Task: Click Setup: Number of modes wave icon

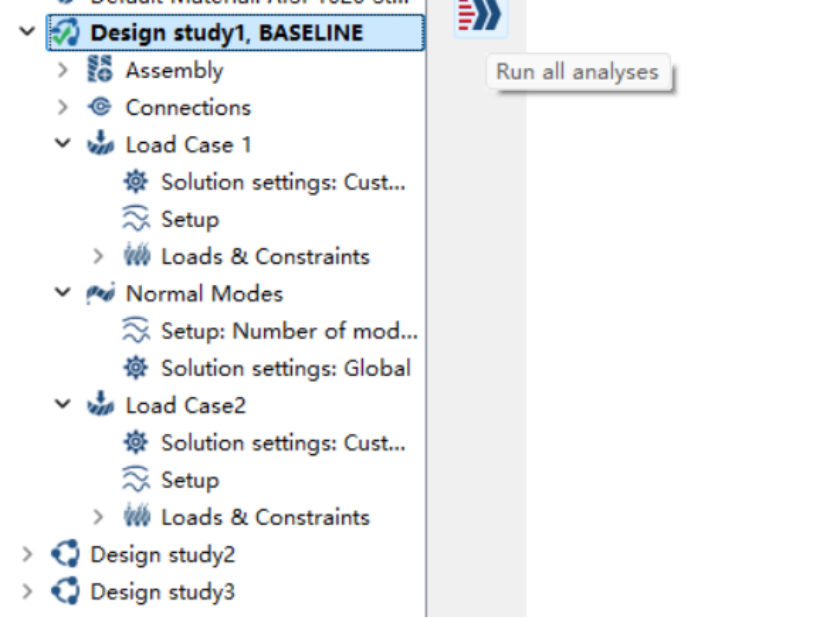Action: pyautogui.click(x=136, y=330)
